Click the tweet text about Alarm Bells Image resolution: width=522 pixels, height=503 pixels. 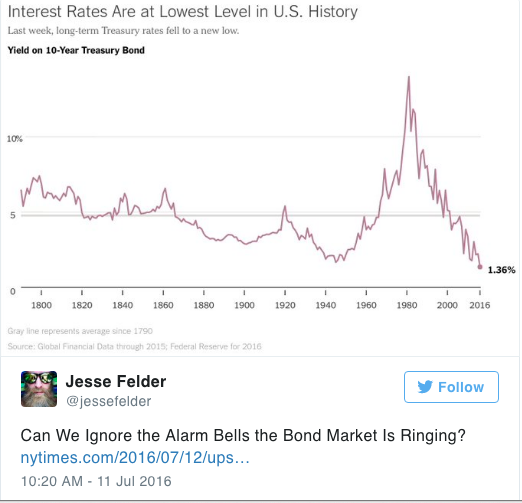click(x=243, y=435)
